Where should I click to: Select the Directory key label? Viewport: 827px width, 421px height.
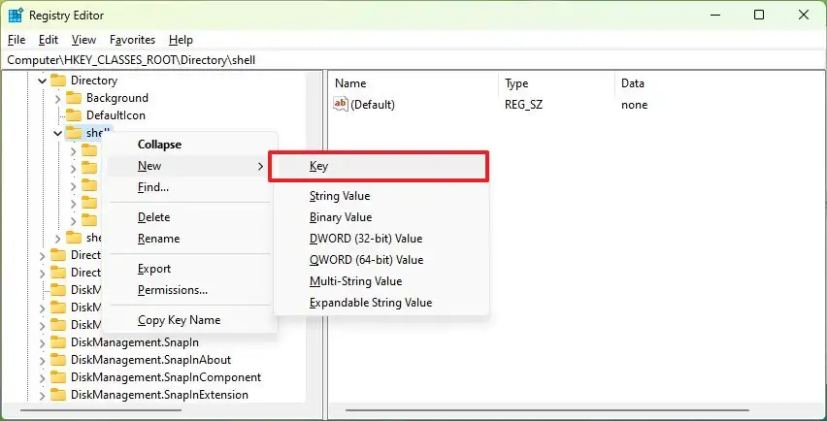tap(94, 80)
